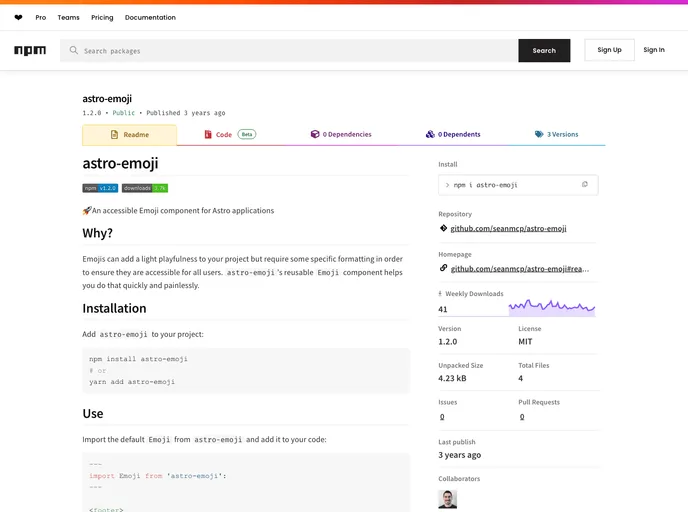
Task: Switch to the Readme tab
Action: [x=129, y=135]
